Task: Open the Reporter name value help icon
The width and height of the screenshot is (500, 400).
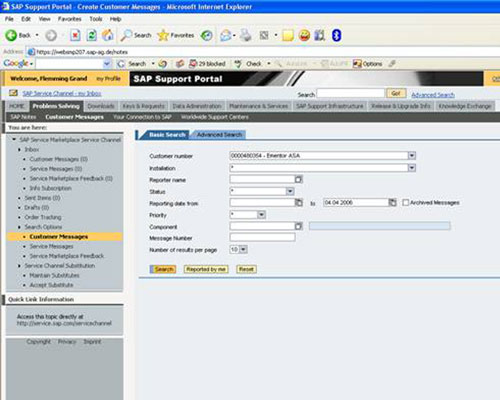Action: (x=299, y=179)
